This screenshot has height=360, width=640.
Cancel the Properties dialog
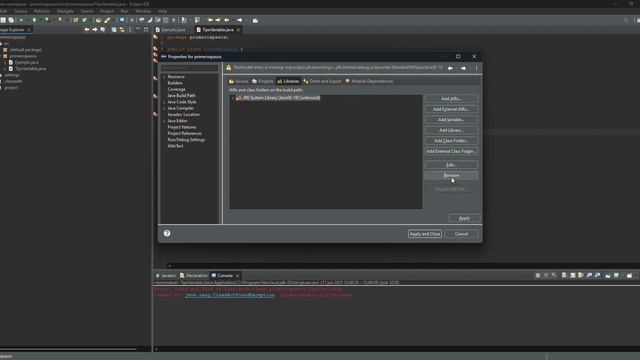tap(461, 234)
